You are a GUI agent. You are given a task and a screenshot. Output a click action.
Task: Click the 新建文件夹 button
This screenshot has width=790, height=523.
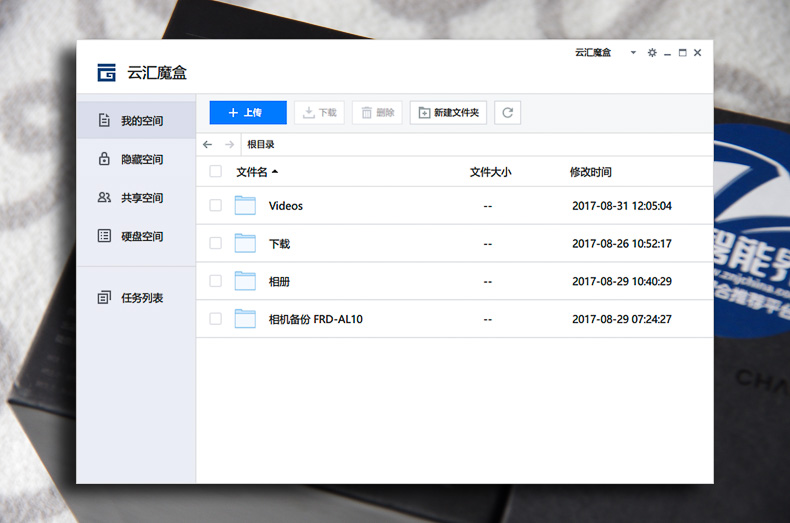point(448,113)
